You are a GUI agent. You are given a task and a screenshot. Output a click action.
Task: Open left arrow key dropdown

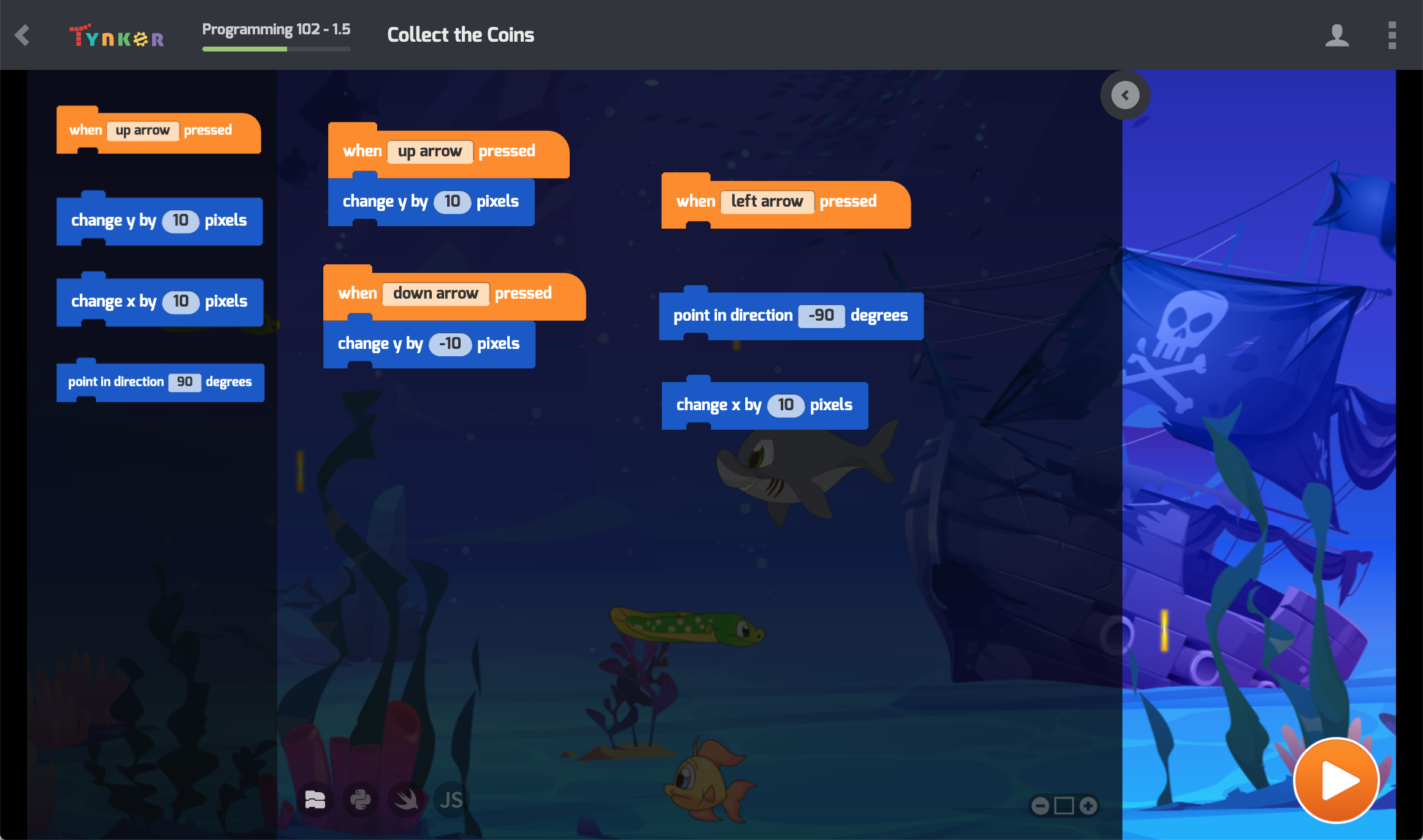coord(767,202)
